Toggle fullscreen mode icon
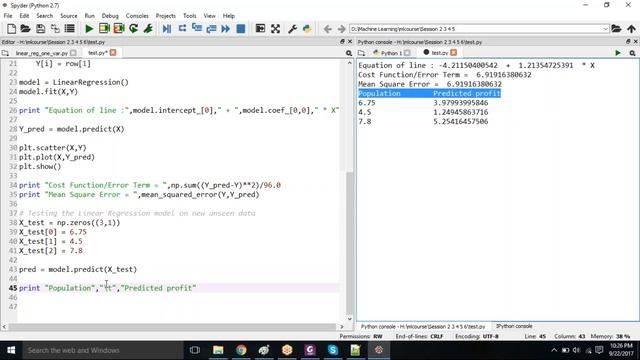Image resolution: width=640 pixels, height=360 pixels. pos(276,29)
